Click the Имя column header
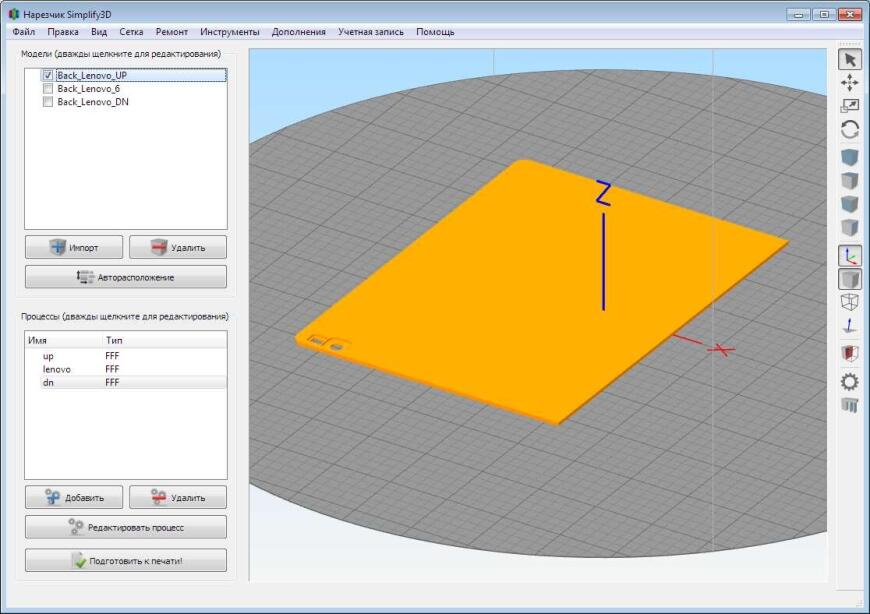 point(38,341)
